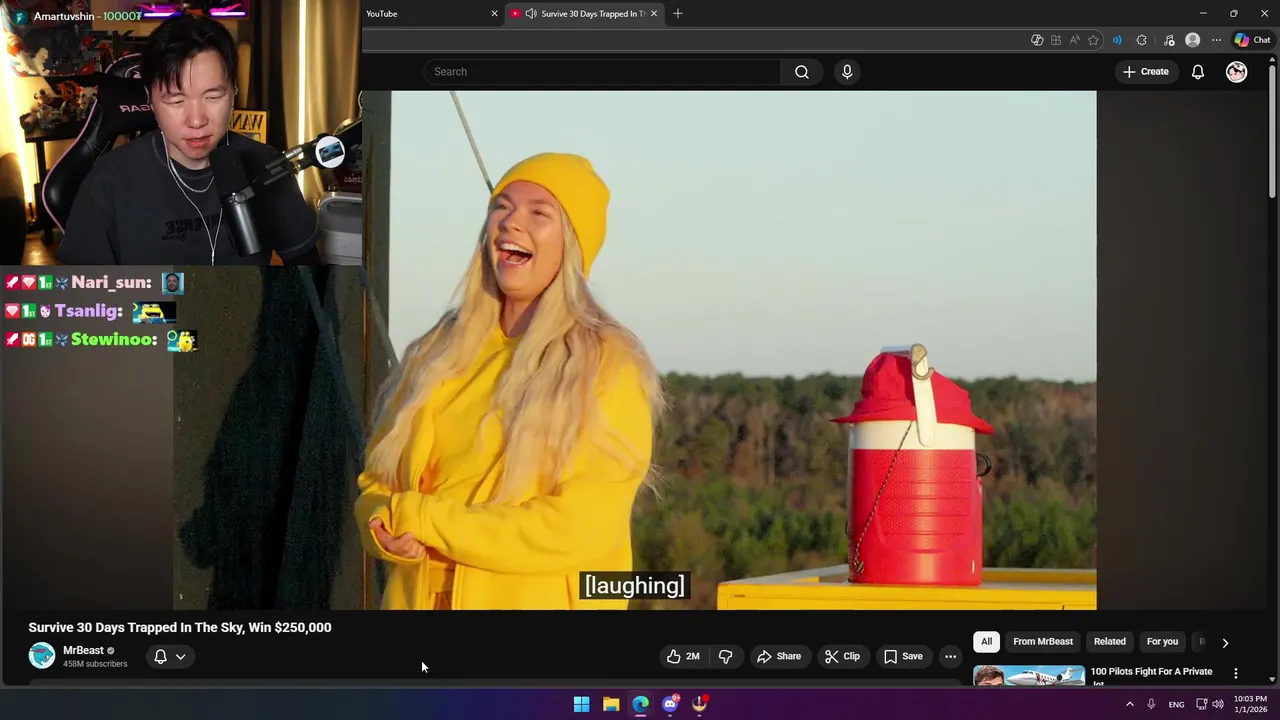Open Edge settings and more ellipsis
This screenshot has width=1280, height=720.
(1216, 40)
